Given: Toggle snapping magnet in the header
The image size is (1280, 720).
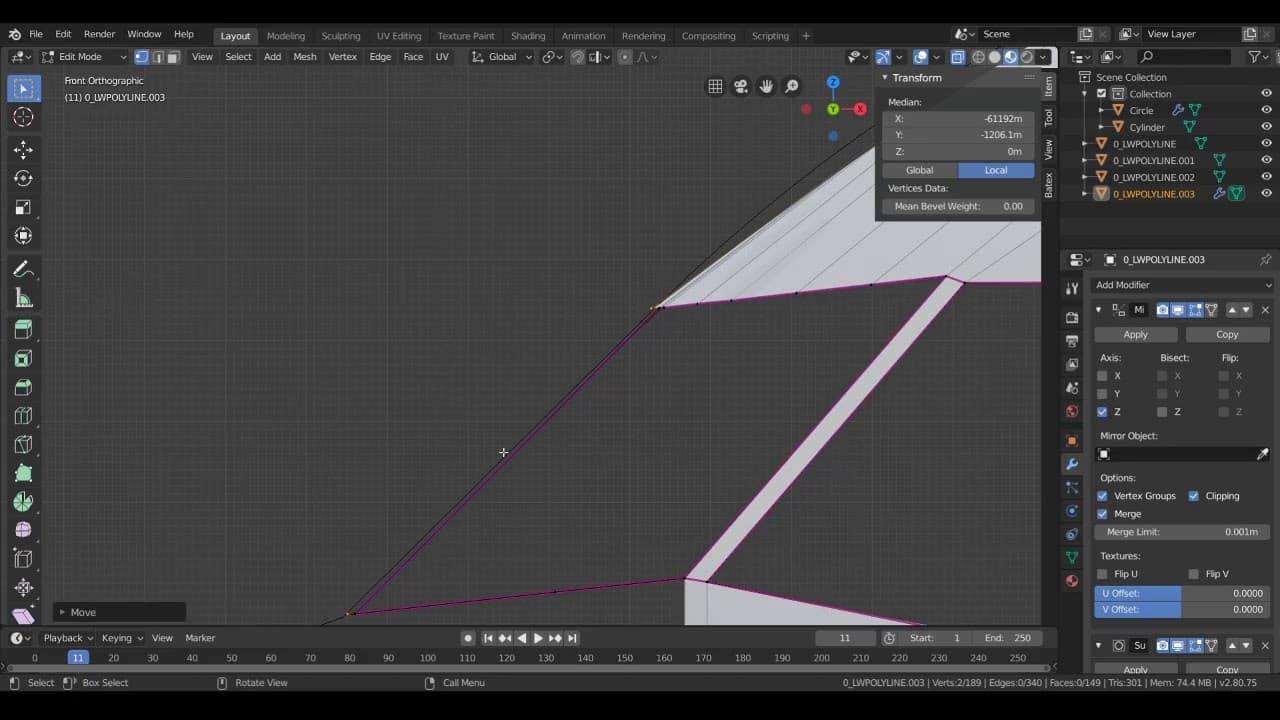Looking at the screenshot, I should (x=577, y=57).
